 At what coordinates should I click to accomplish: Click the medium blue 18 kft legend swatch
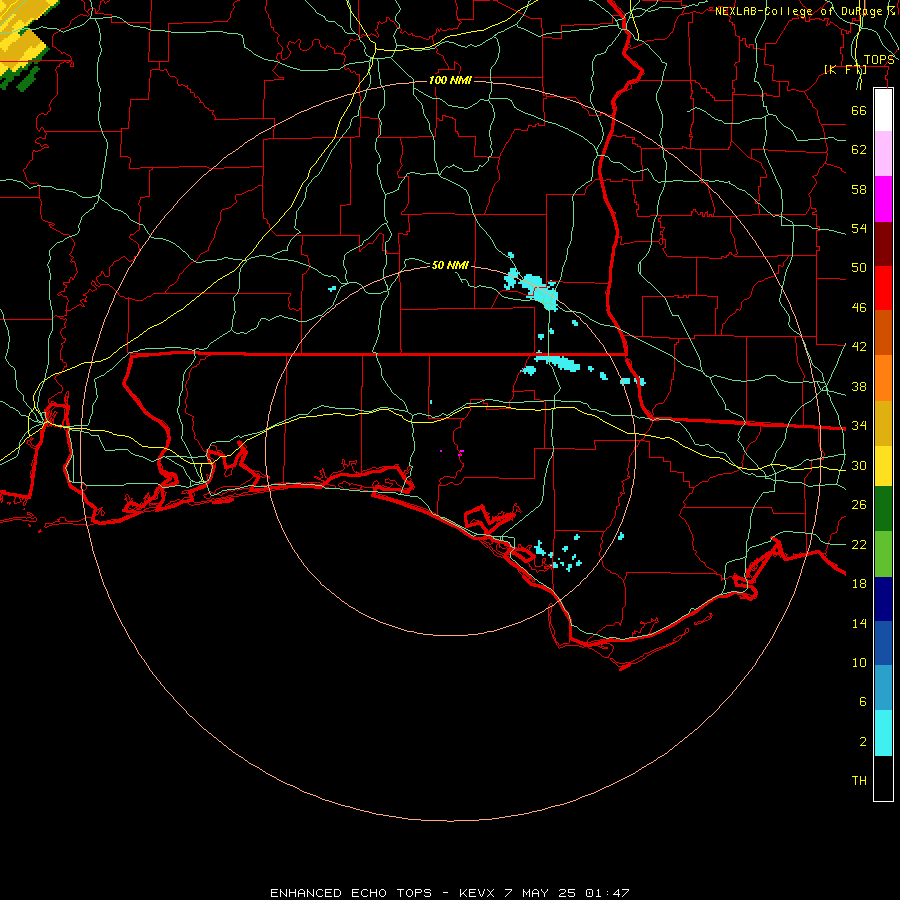pos(883,643)
